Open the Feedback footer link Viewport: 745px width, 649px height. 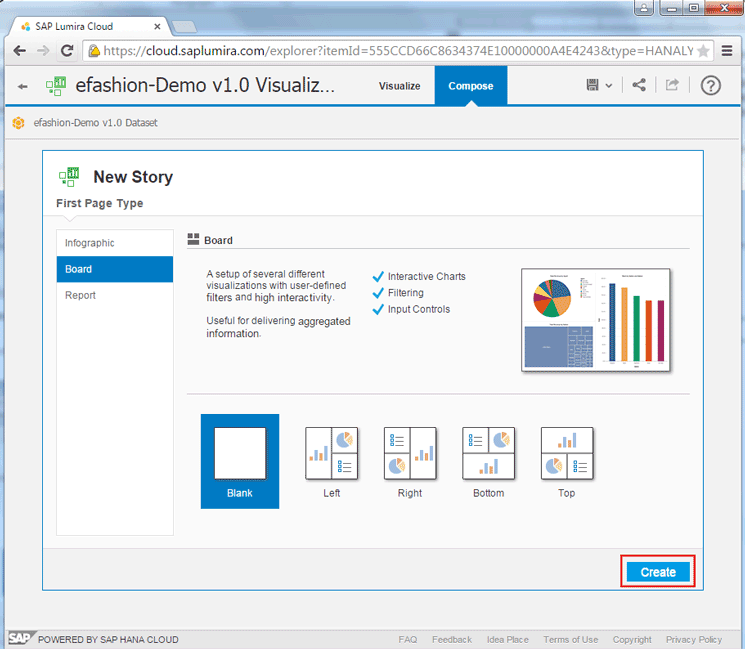click(x=452, y=639)
